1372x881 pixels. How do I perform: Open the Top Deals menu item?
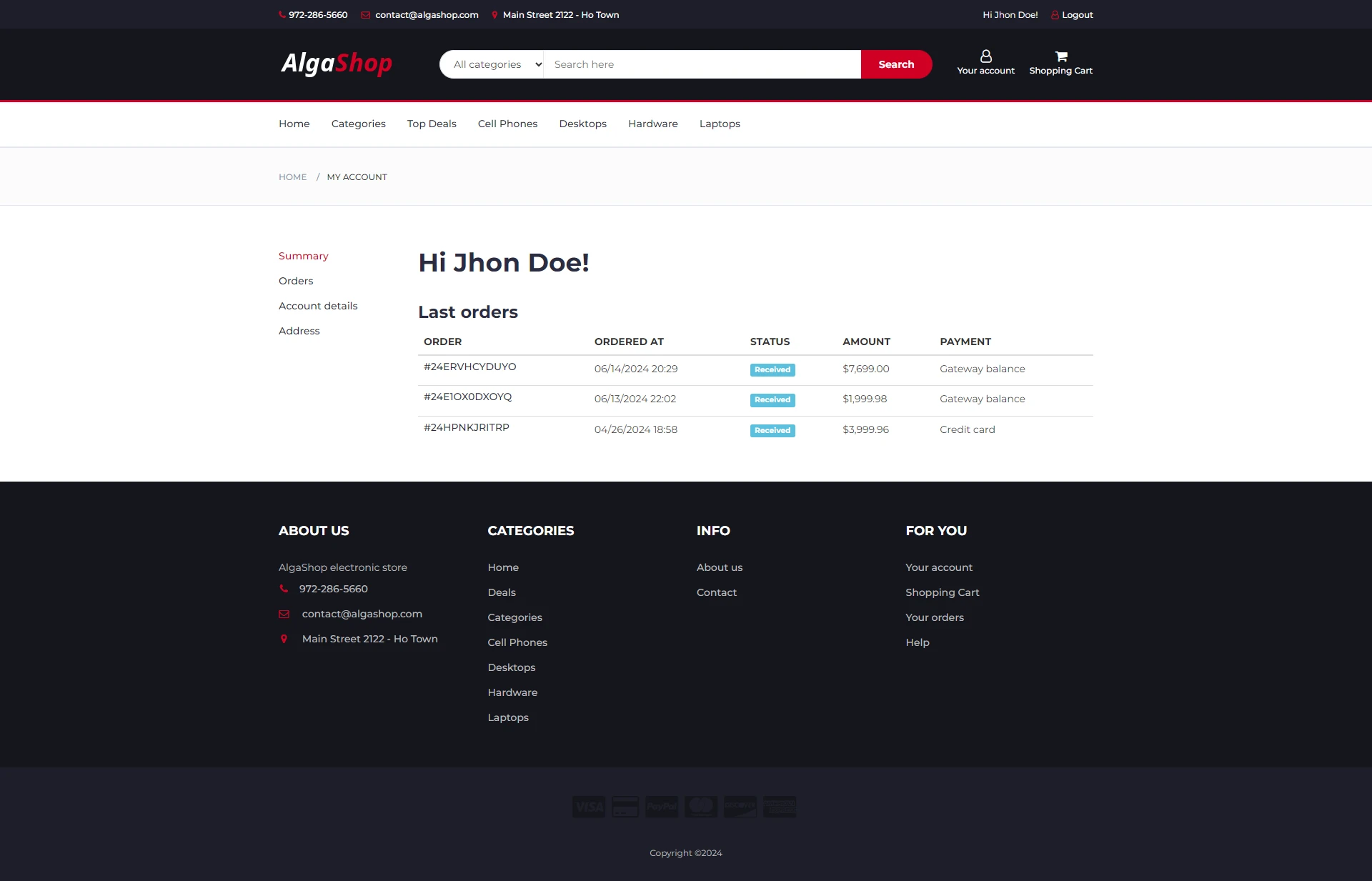pyautogui.click(x=432, y=124)
